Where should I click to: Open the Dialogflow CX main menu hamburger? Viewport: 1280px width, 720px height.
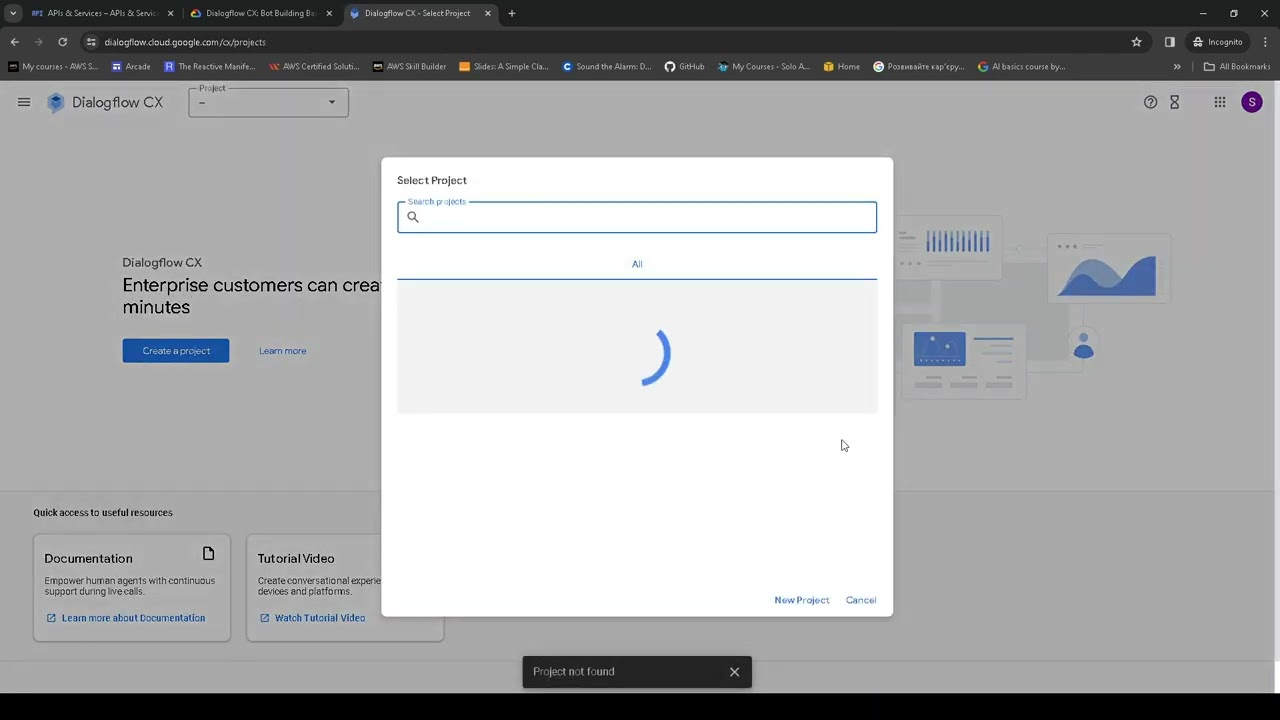[24, 102]
